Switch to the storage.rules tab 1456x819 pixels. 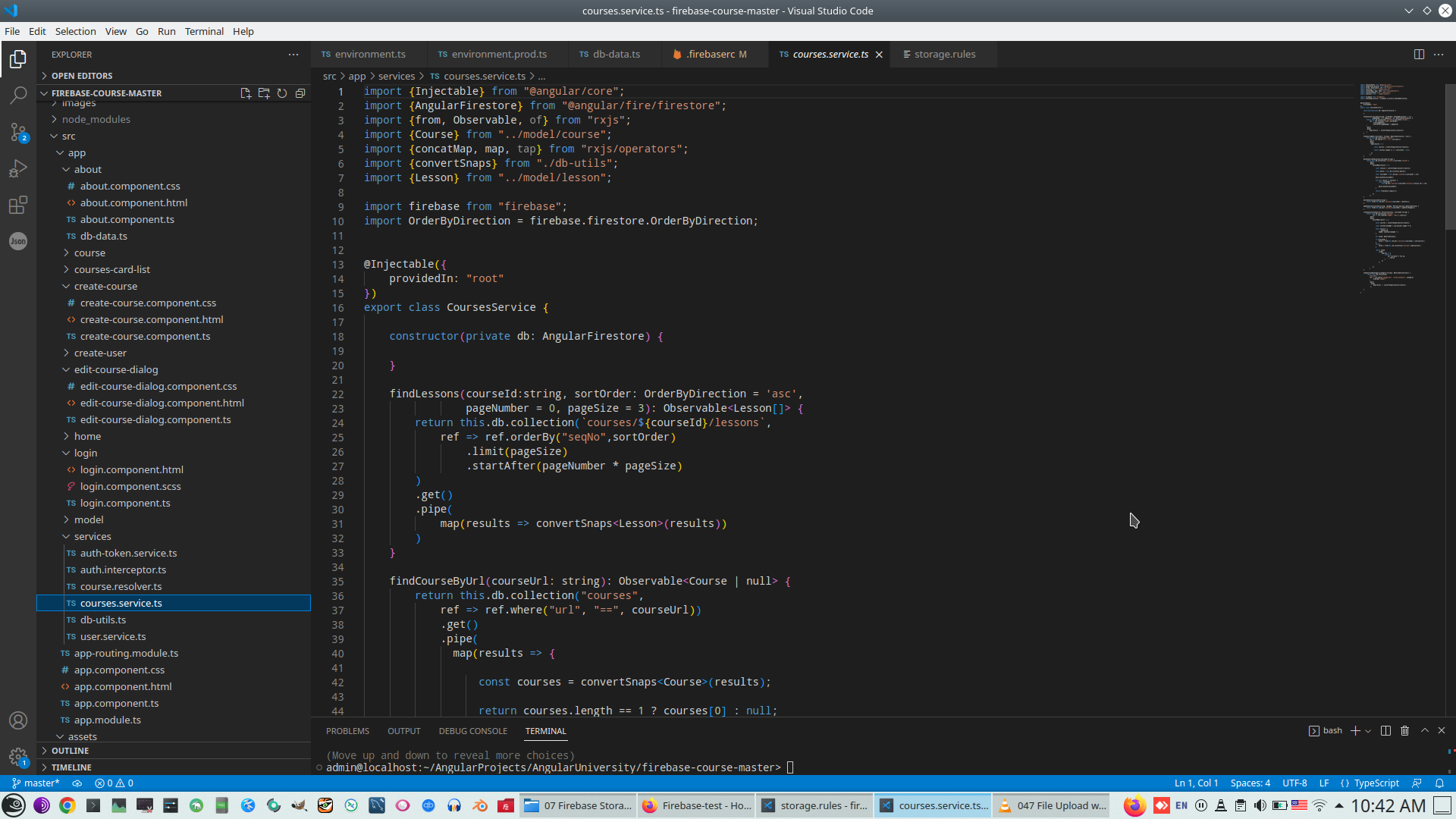[944, 55]
